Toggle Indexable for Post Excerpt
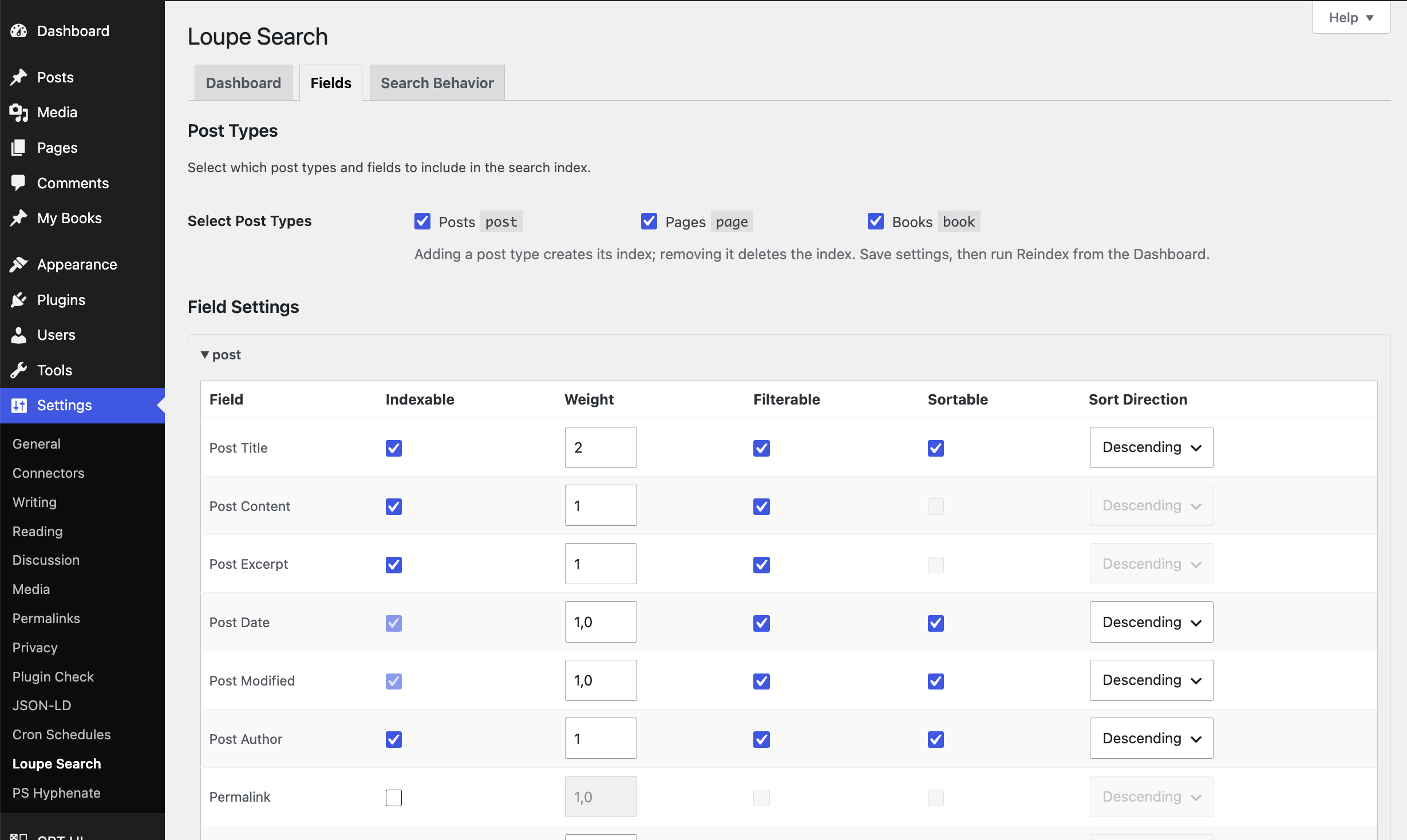1407x840 pixels. pyautogui.click(x=394, y=565)
